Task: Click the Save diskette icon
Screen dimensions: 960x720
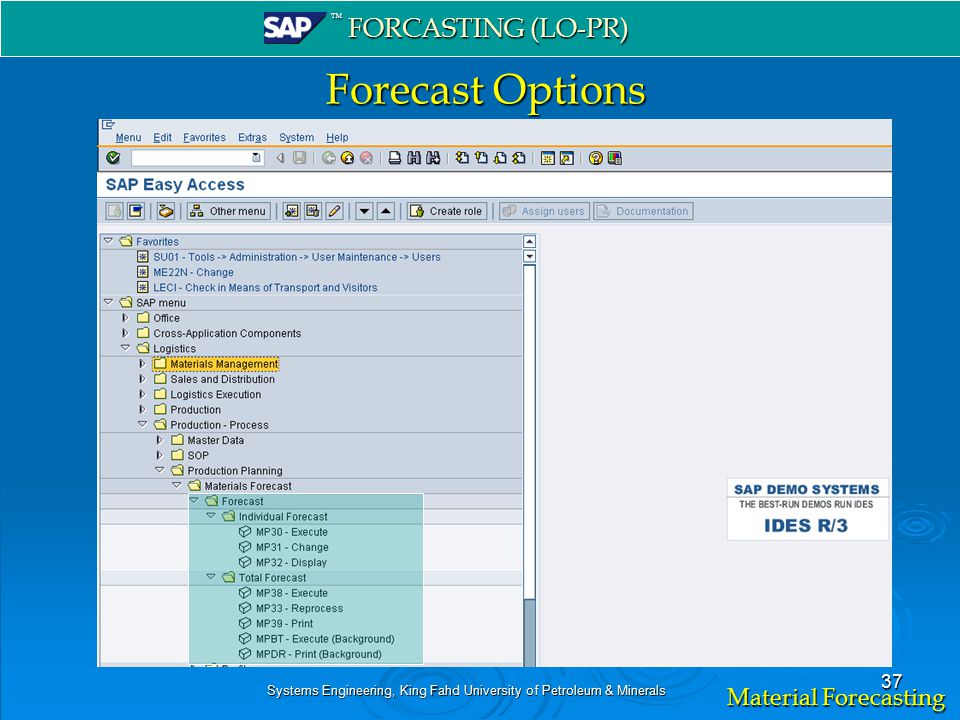Action: 299,158
